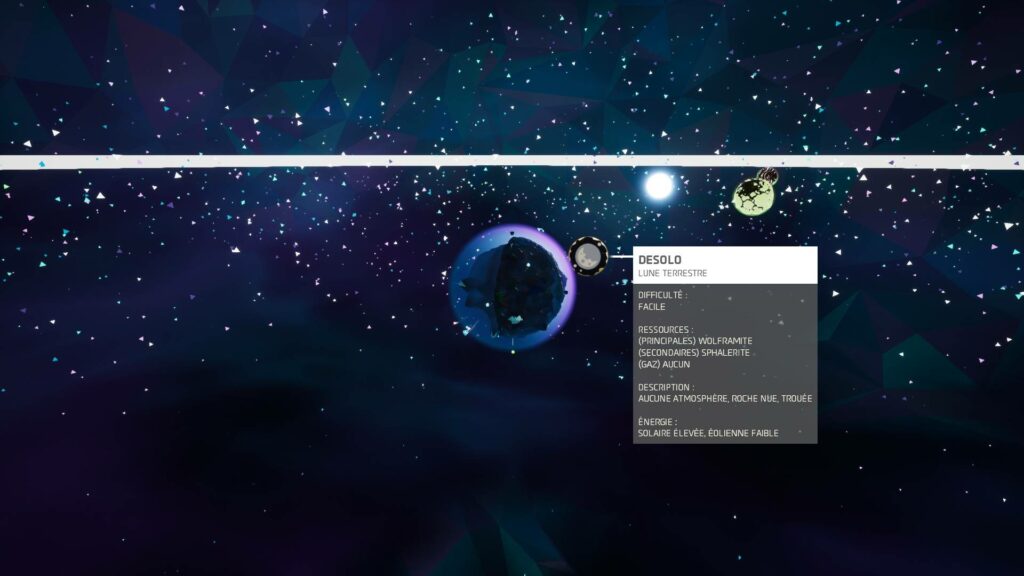Screen dimensions: 1024x576
Task: Click the DESOLO title in info panel
Action: [659, 260]
